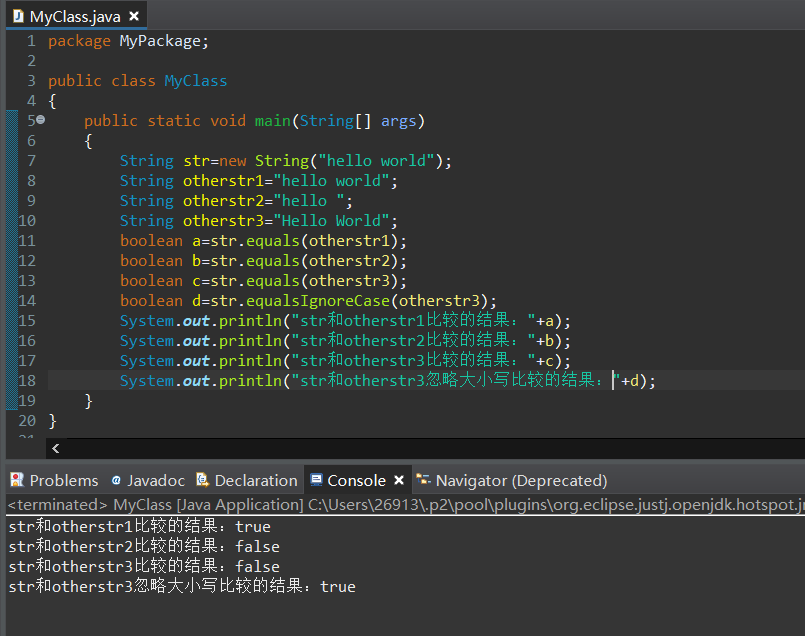The image size is (805, 636).
Task: Click the +d expression on line 18
Action: tap(630, 381)
